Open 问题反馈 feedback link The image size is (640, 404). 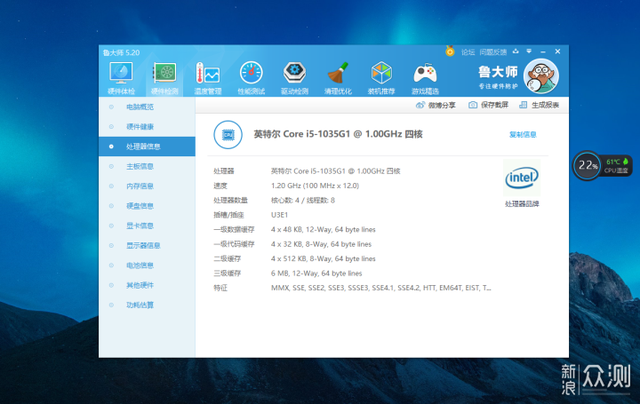click(493, 52)
